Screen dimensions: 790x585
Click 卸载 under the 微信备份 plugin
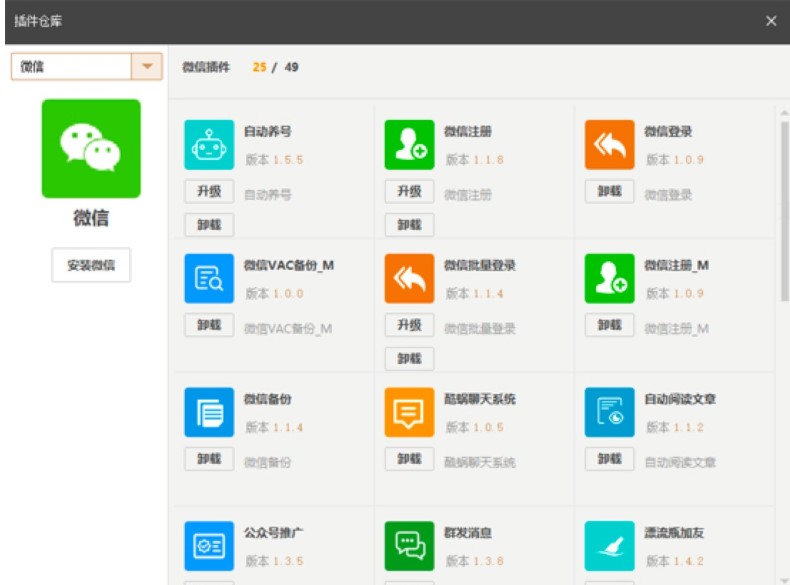(x=209, y=459)
